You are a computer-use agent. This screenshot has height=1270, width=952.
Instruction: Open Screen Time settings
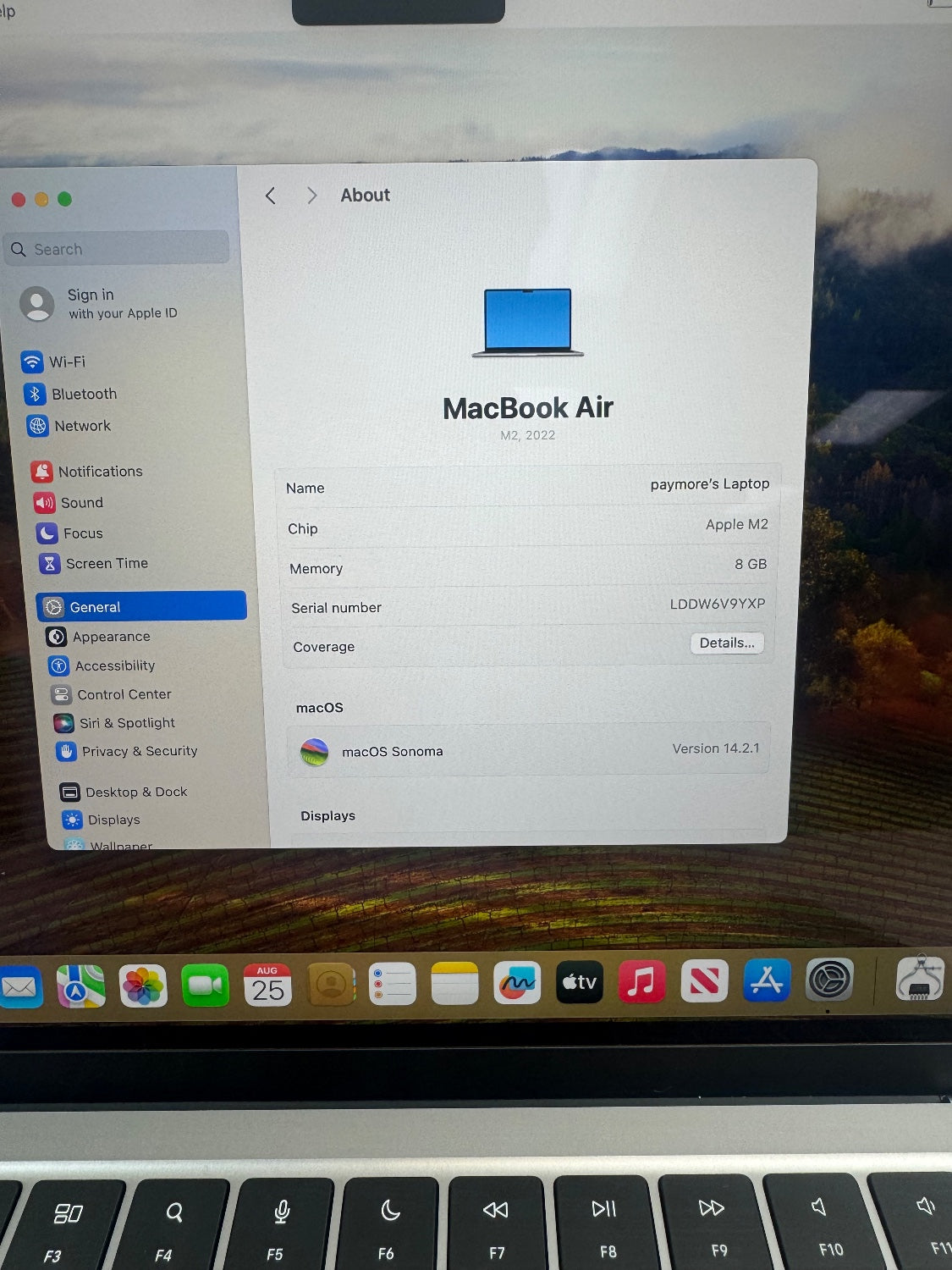94,563
